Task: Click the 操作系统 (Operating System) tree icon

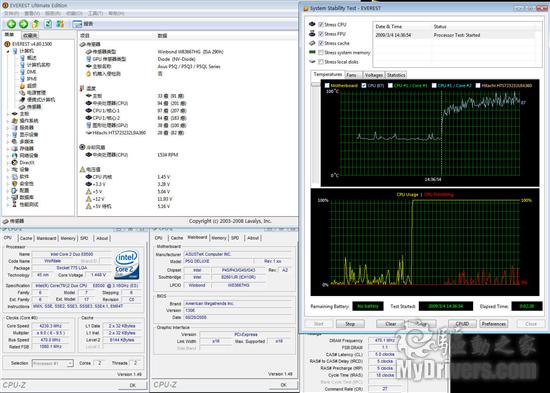Action: pos(14,121)
